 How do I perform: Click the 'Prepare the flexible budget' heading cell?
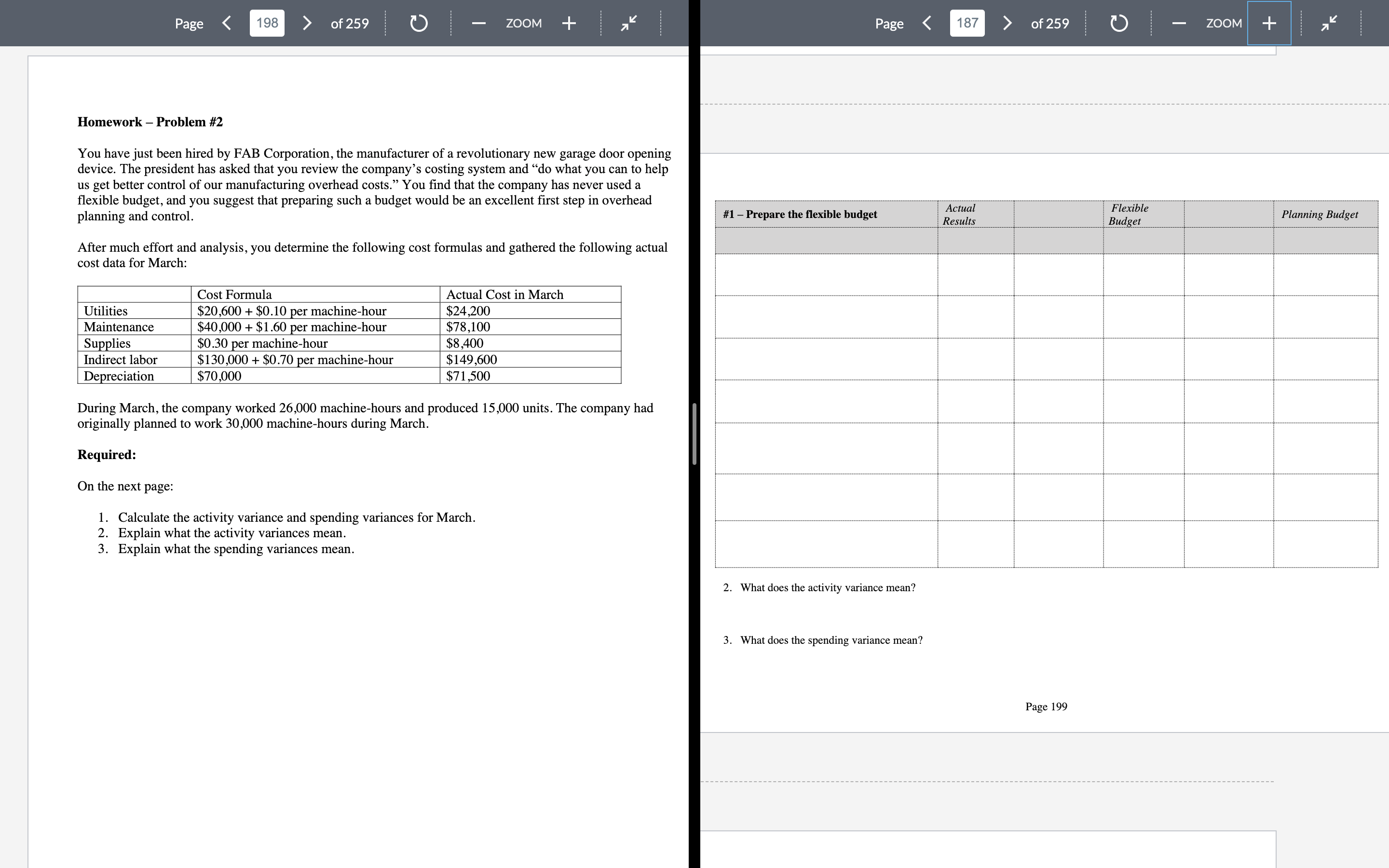[800, 214]
